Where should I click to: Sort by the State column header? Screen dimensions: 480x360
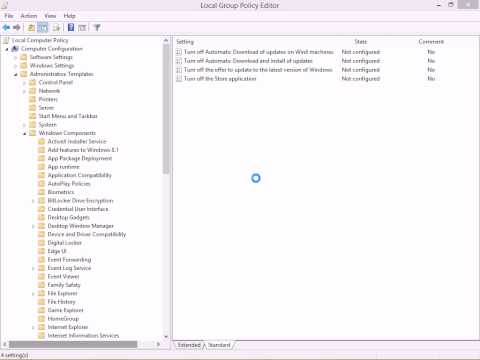361,42
